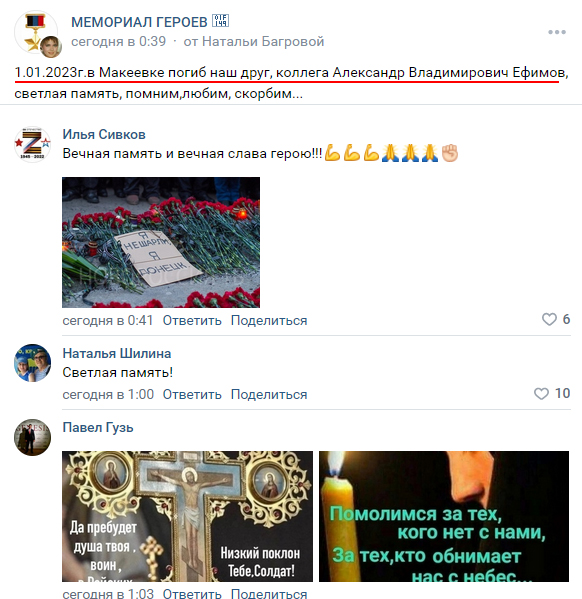Screen dimensions: 582x599
Task: Click the Наталья Шилина name link
Action: (x=117, y=353)
